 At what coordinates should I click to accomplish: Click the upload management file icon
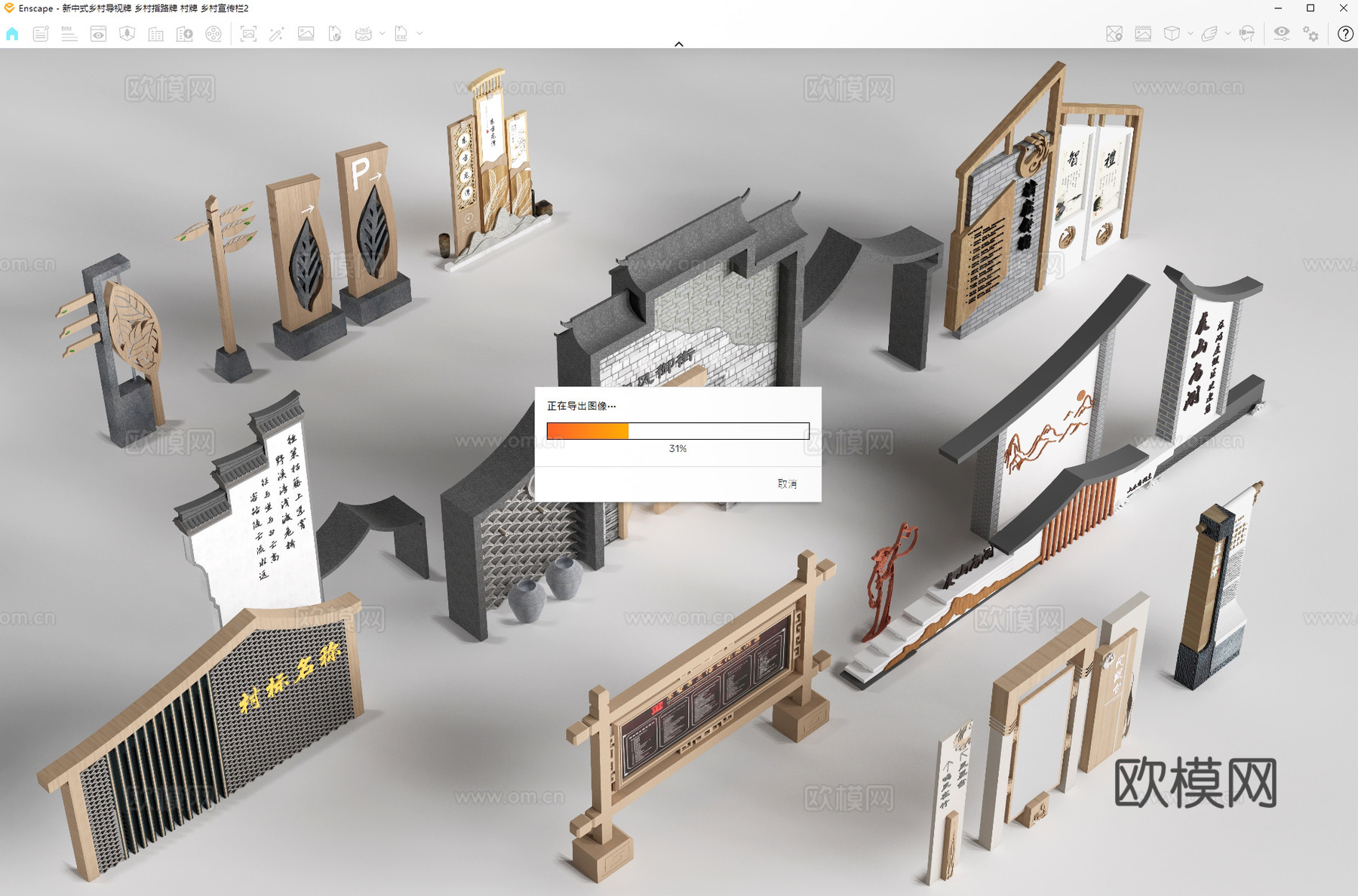335,34
